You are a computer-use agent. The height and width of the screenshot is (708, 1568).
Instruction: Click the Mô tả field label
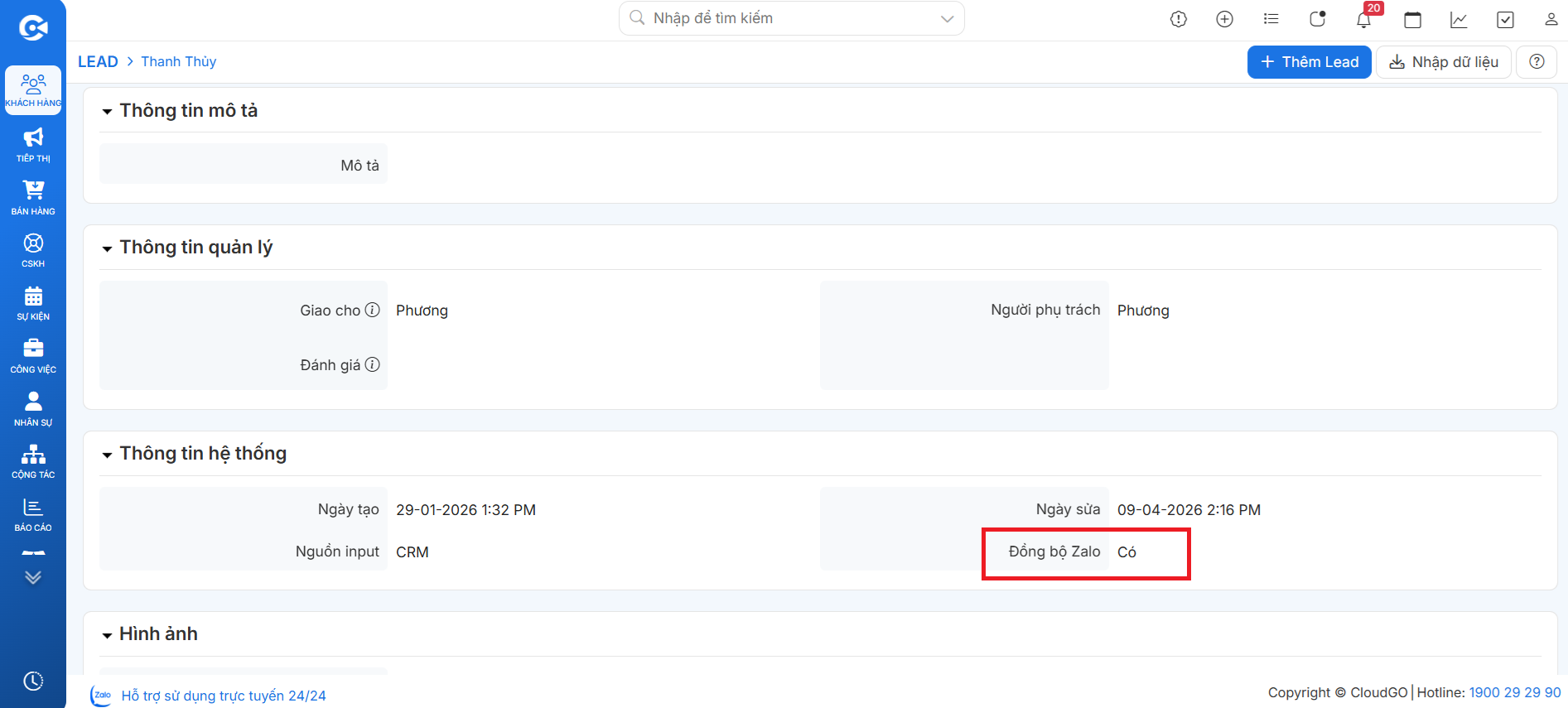[x=359, y=166]
